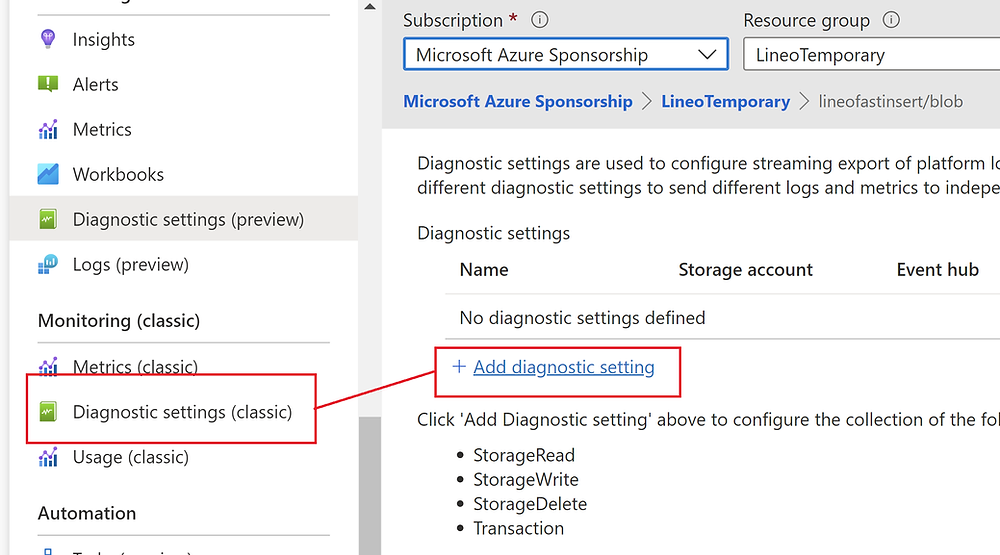Click the scroll-up arrow of the sidebar
This screenshot has height=555, width=1000.
pos(370,7)
